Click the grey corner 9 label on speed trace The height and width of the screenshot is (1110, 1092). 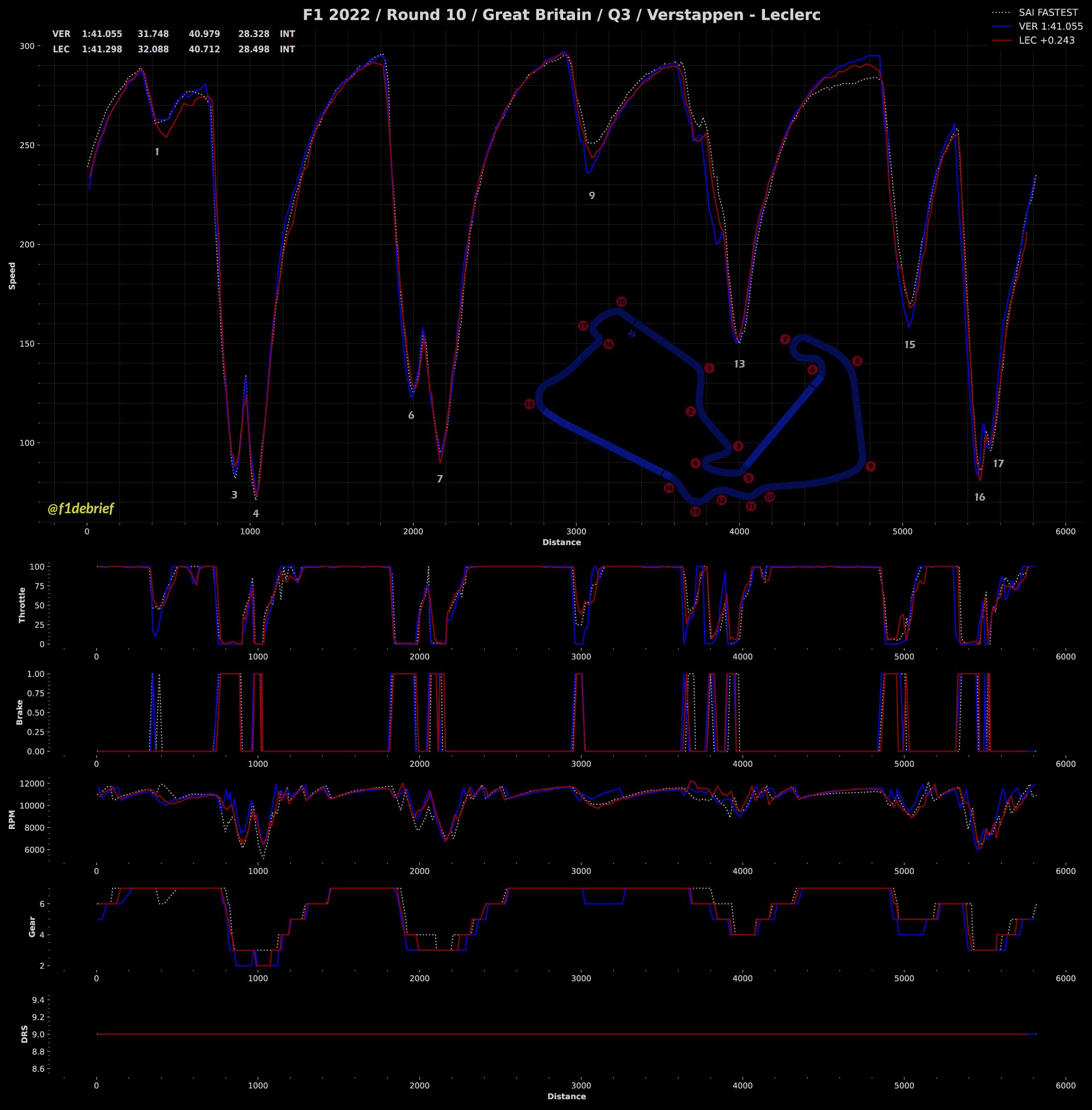[592, 196]
